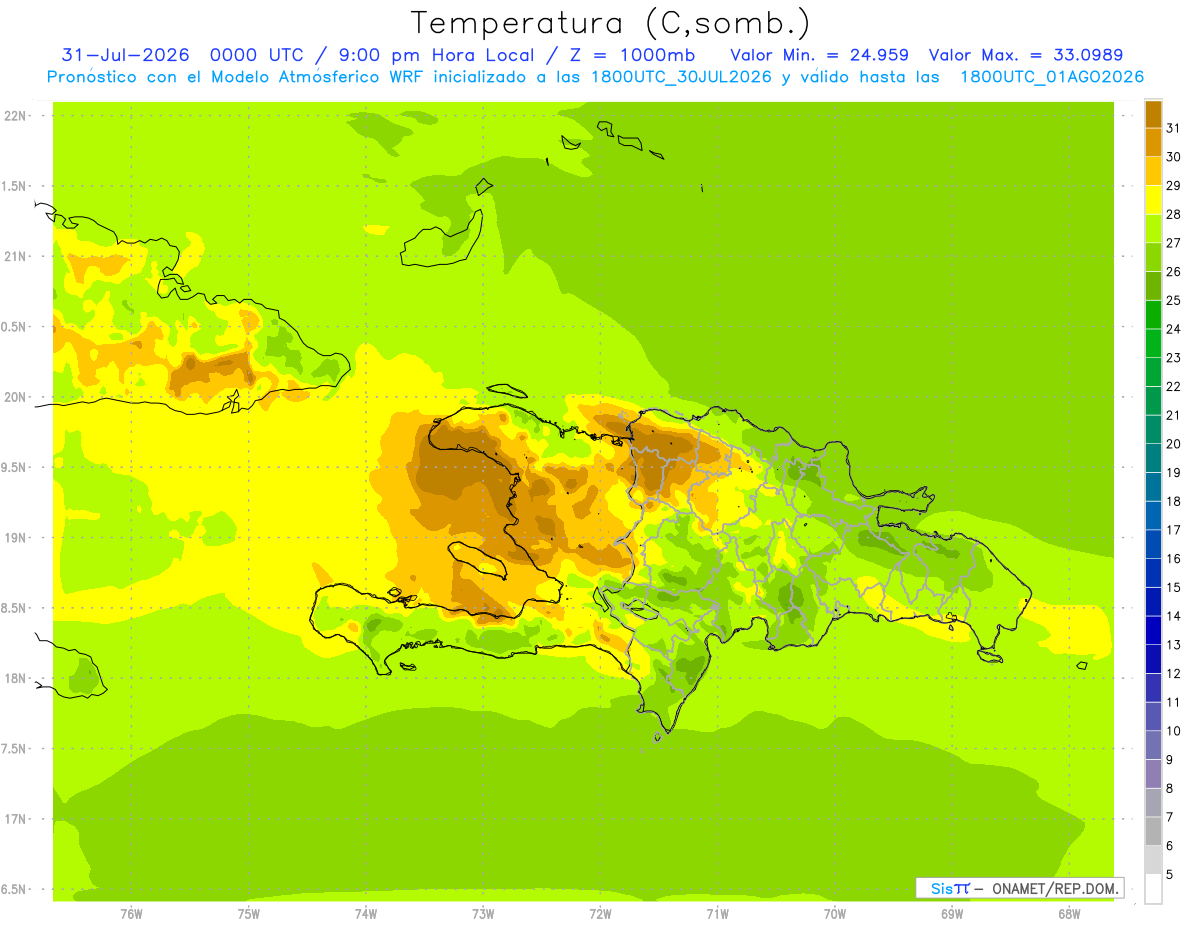Click the 'Valor Min. = 24.959' value
This screenshot has height=927, width=1200.
tap(819, 55)
